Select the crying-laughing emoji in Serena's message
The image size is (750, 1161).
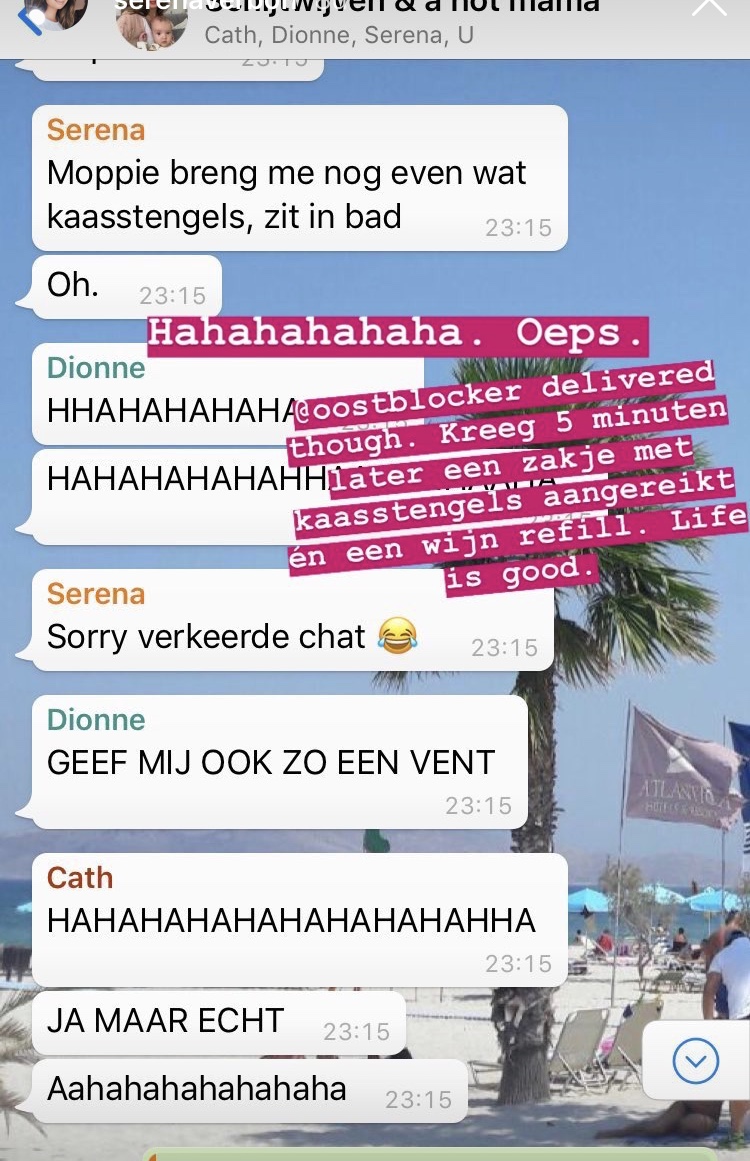click(x=398, y=635)
